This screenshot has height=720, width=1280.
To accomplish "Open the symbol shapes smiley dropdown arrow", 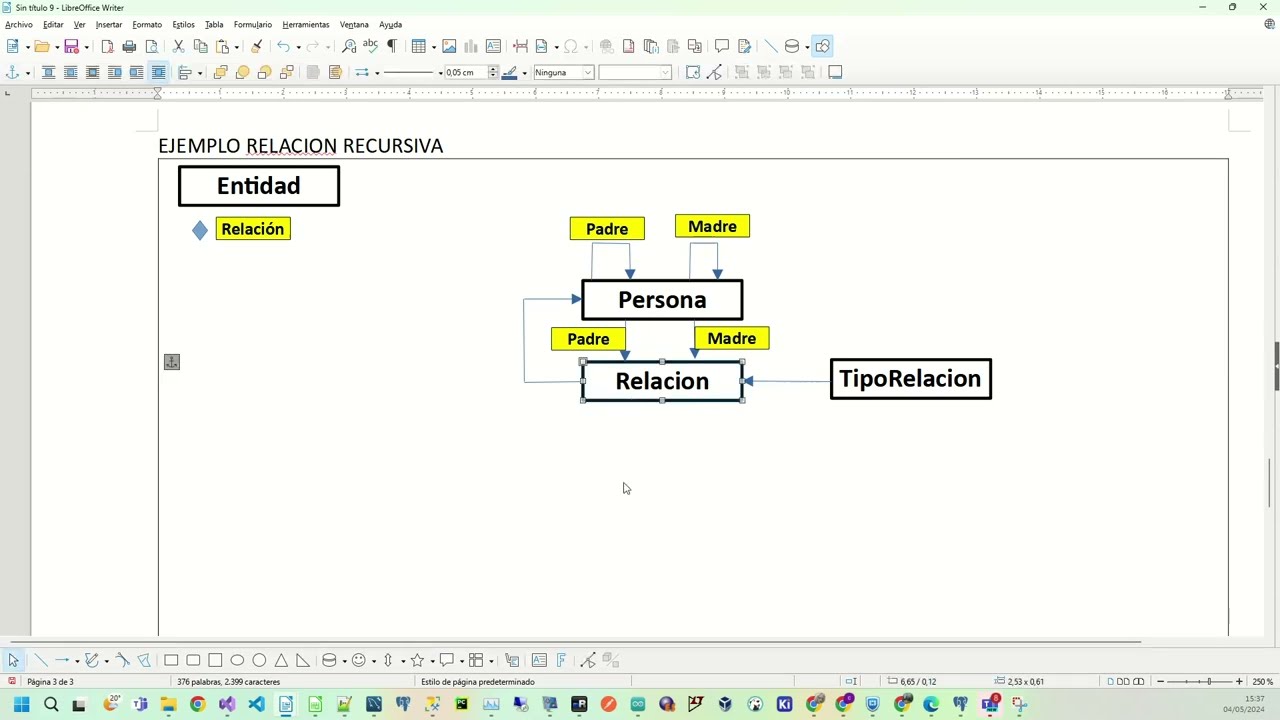I will click(x=373, y=660).
